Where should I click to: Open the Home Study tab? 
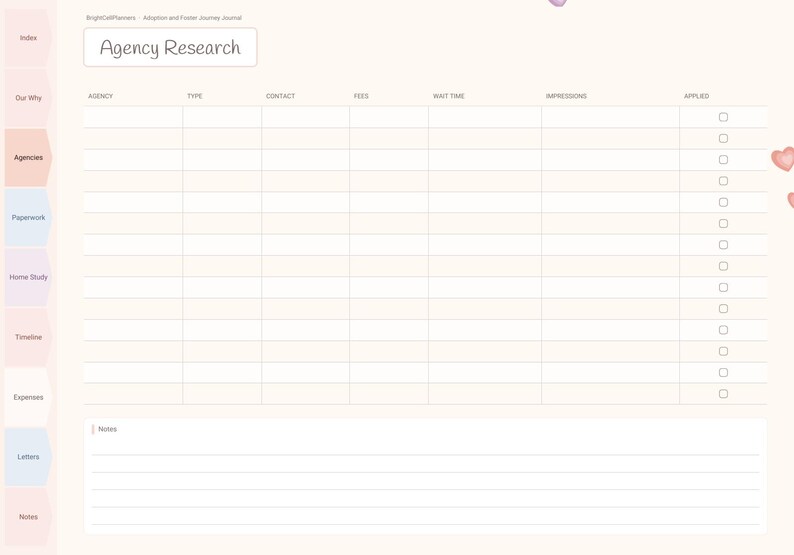(x=28, y=277)
